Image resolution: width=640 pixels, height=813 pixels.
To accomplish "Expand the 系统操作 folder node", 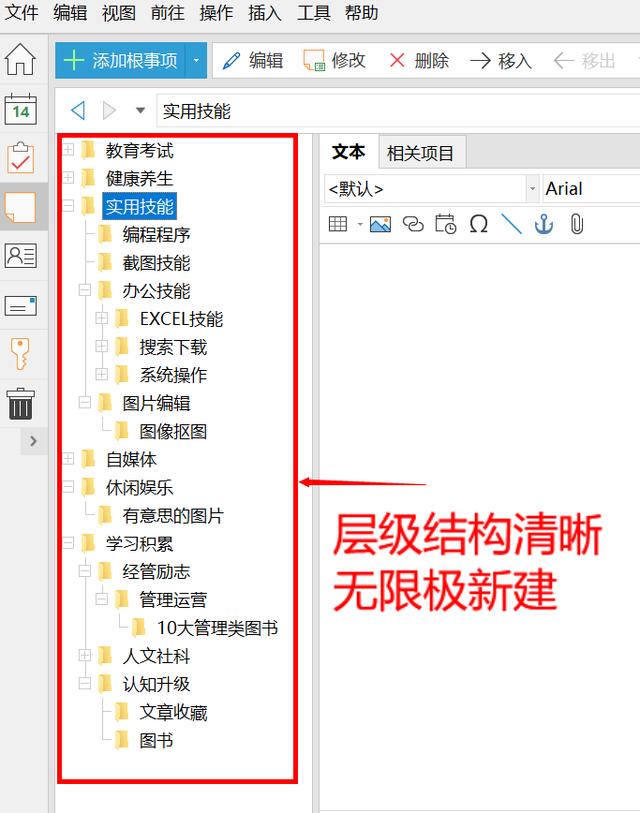I will (x=102, y=374).
